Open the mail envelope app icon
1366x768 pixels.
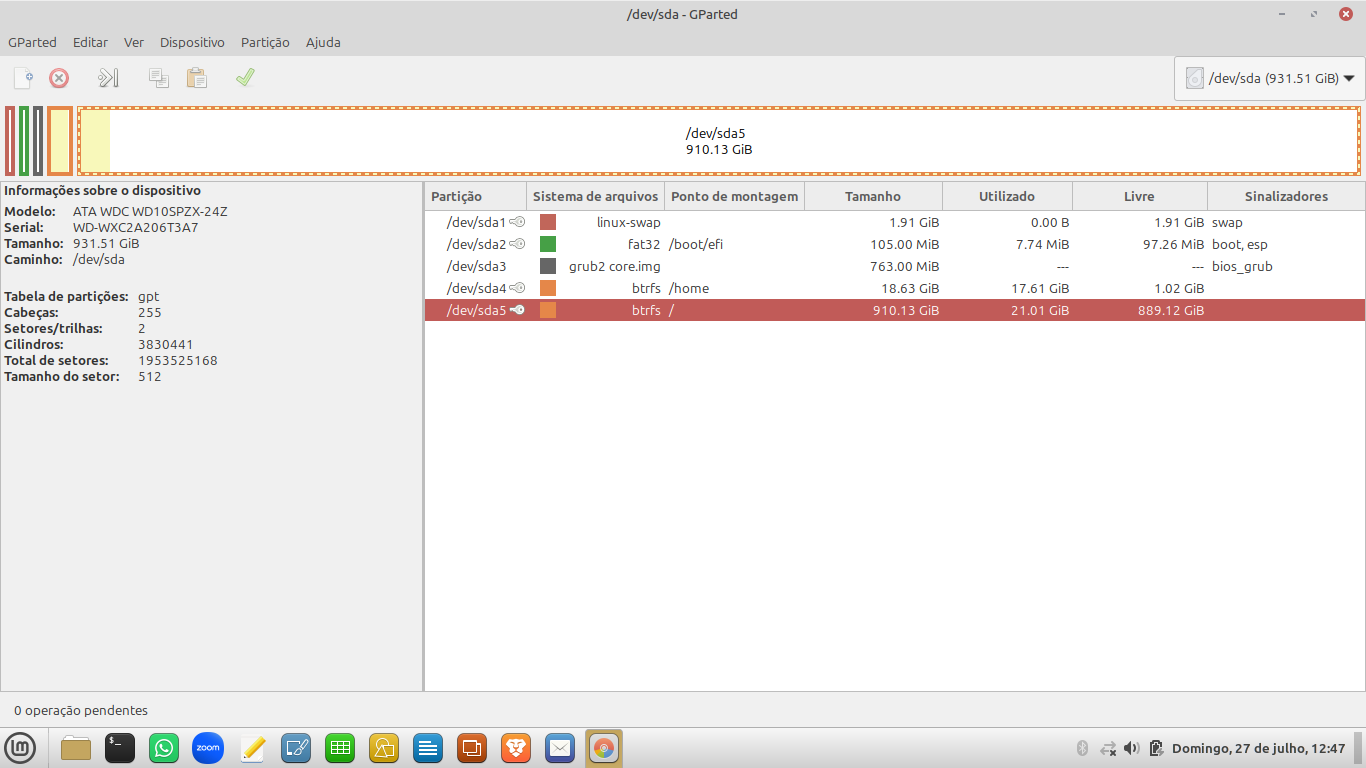click(x=560, y=747)
